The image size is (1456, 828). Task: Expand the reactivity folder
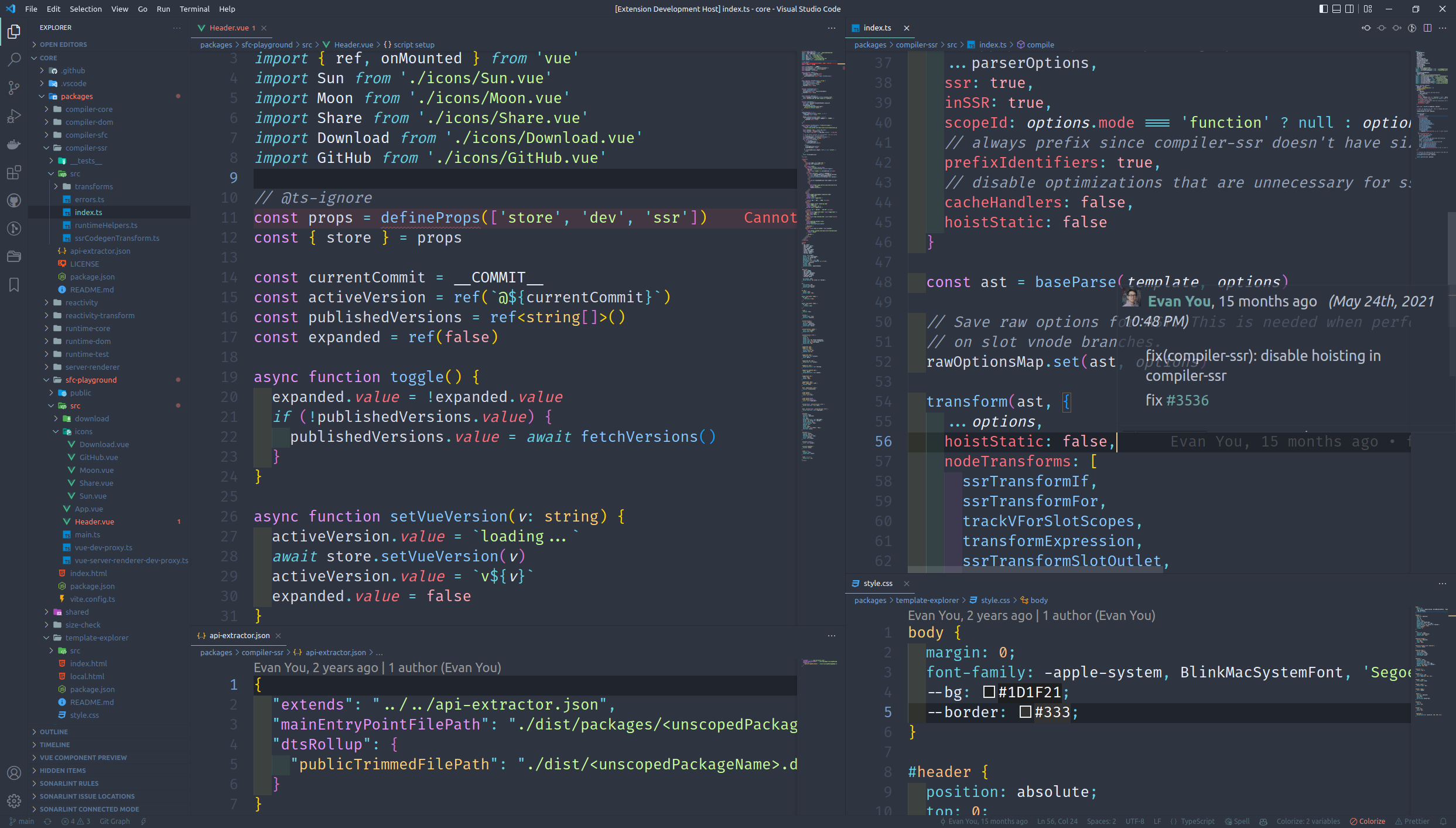81,302
